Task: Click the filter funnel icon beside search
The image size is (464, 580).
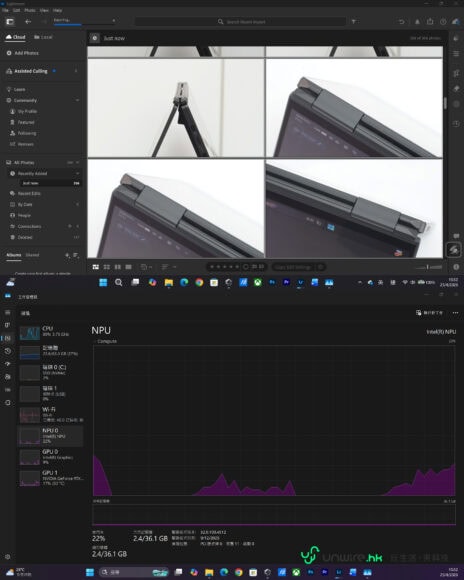Action: pyautogui.click(x=354, y=22)
